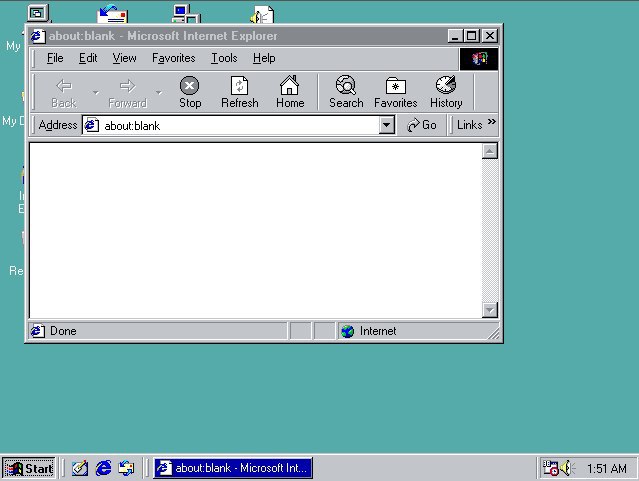
Task: Click the Show Desktop Quick Launch icon
Action: (x=80, y=468)
